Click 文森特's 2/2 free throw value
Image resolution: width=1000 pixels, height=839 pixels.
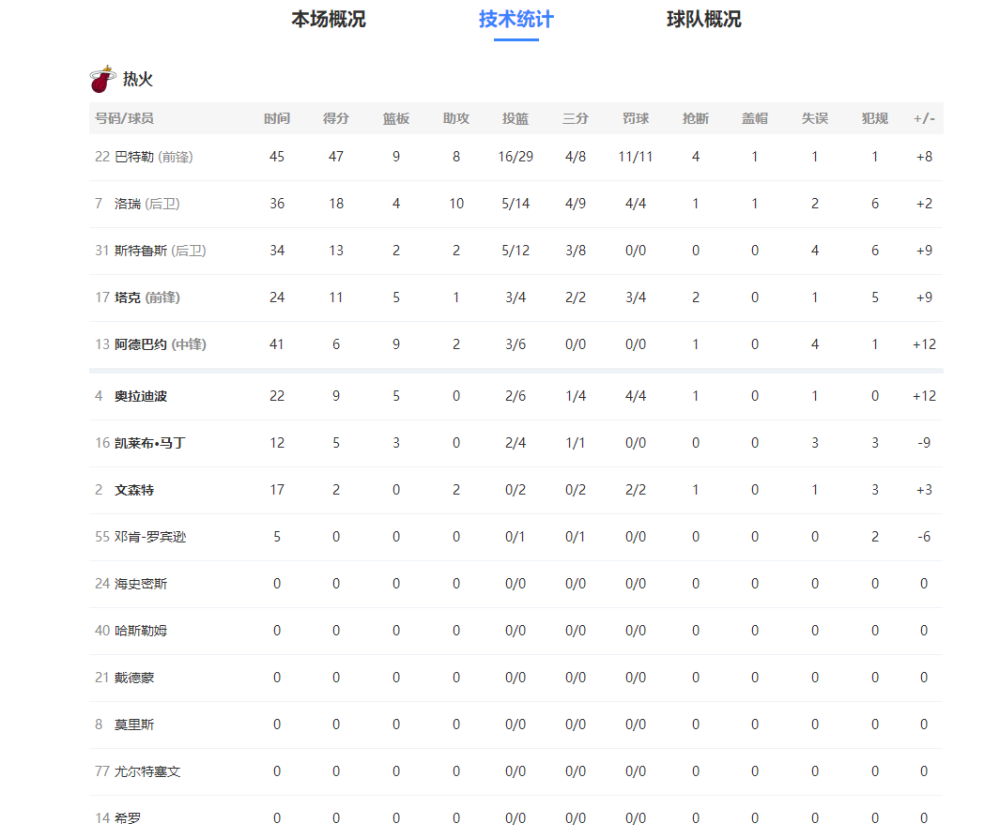click(x=635, y=490)
